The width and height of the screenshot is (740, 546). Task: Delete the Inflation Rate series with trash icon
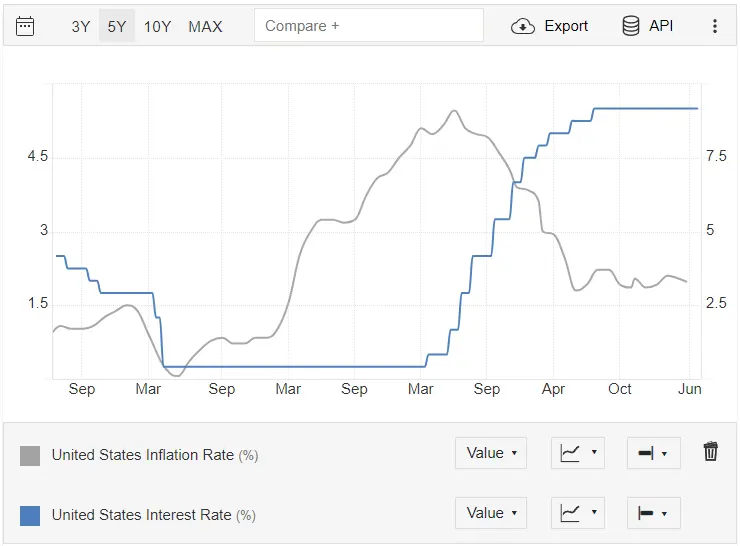click(710, 452)
